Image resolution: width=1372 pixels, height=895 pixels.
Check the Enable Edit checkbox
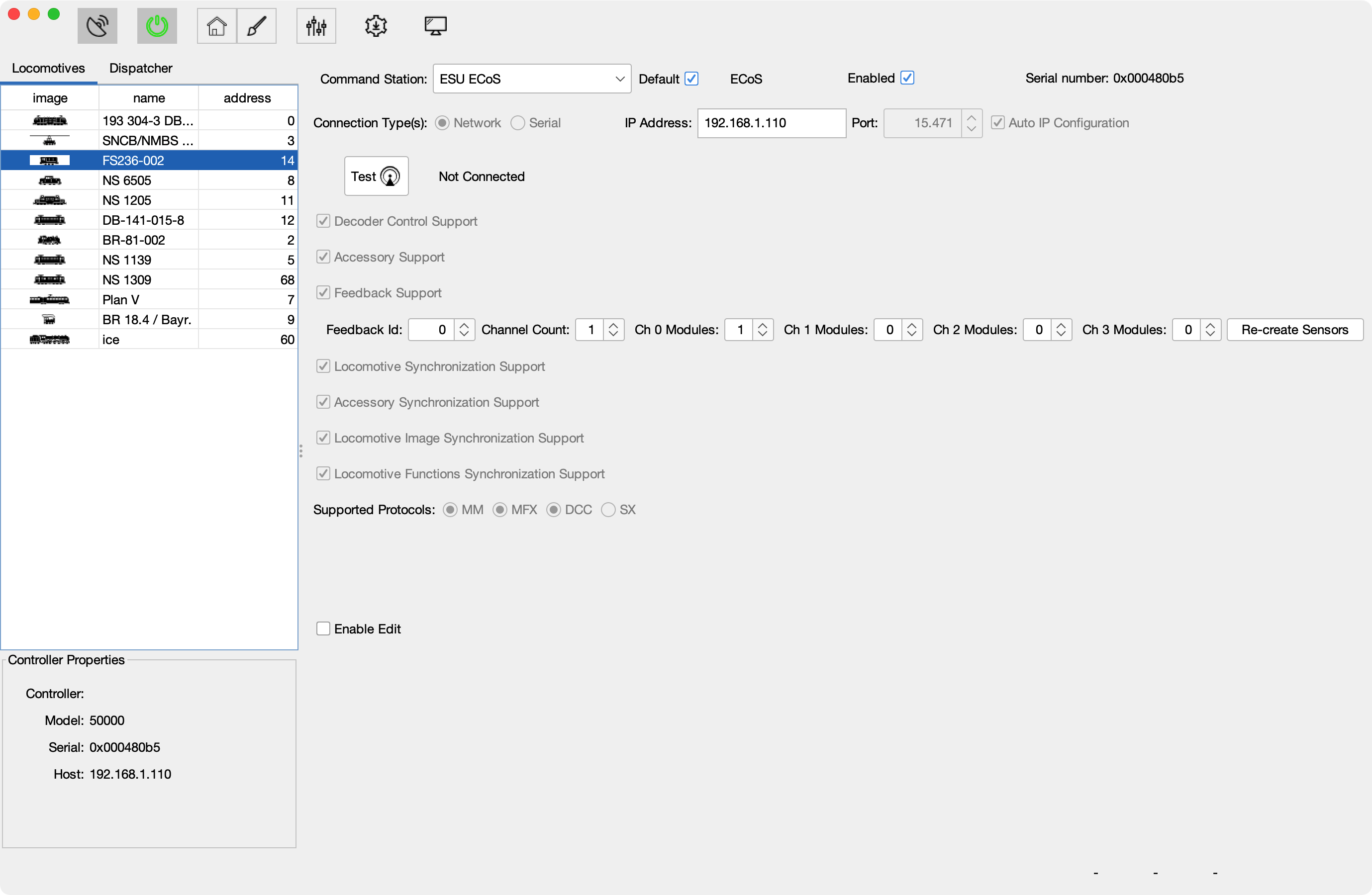pyautogui.click(x=323, y=629)
